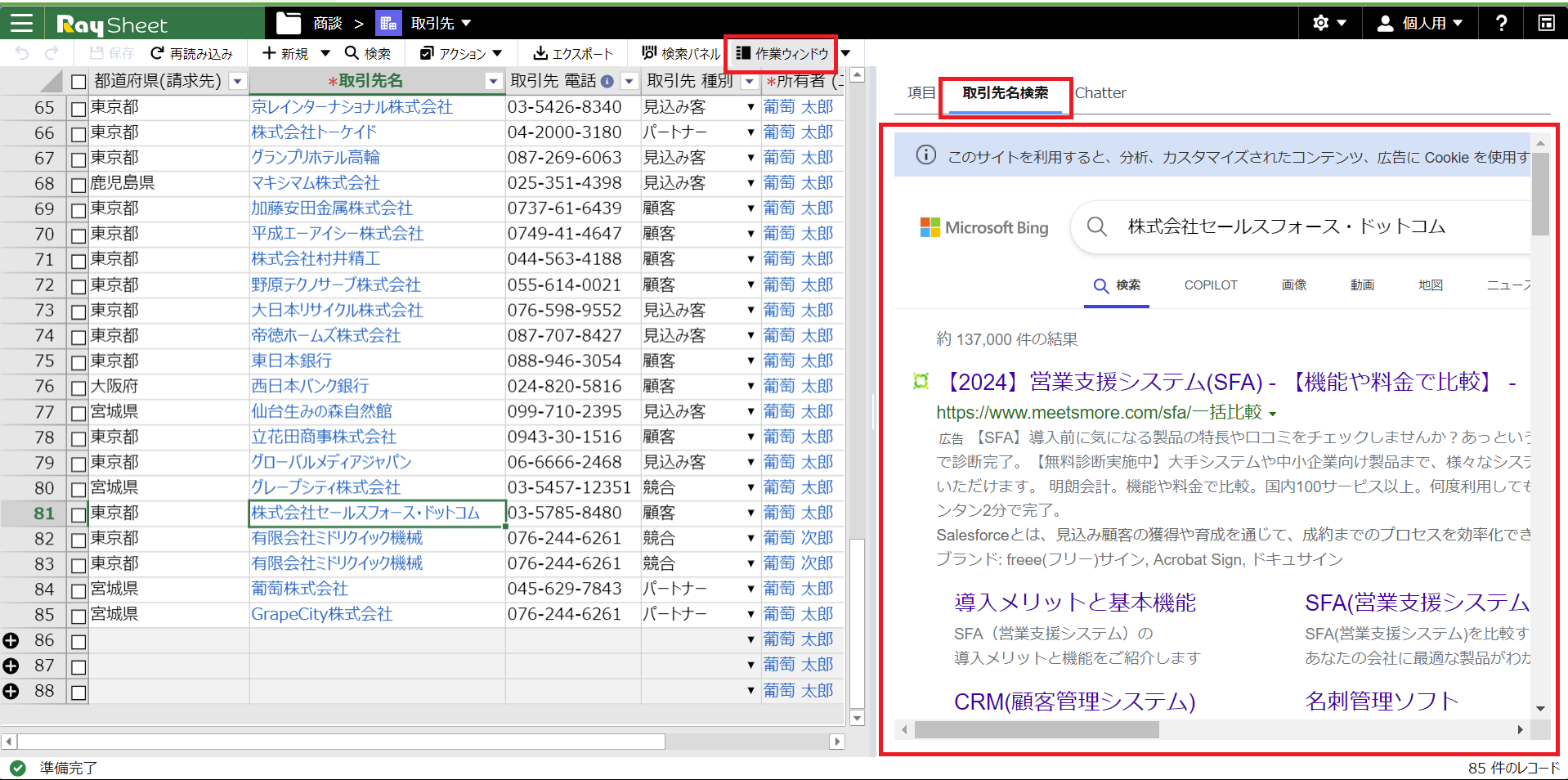Open 種別 dropdown on row 81 (顧客)

750,513
